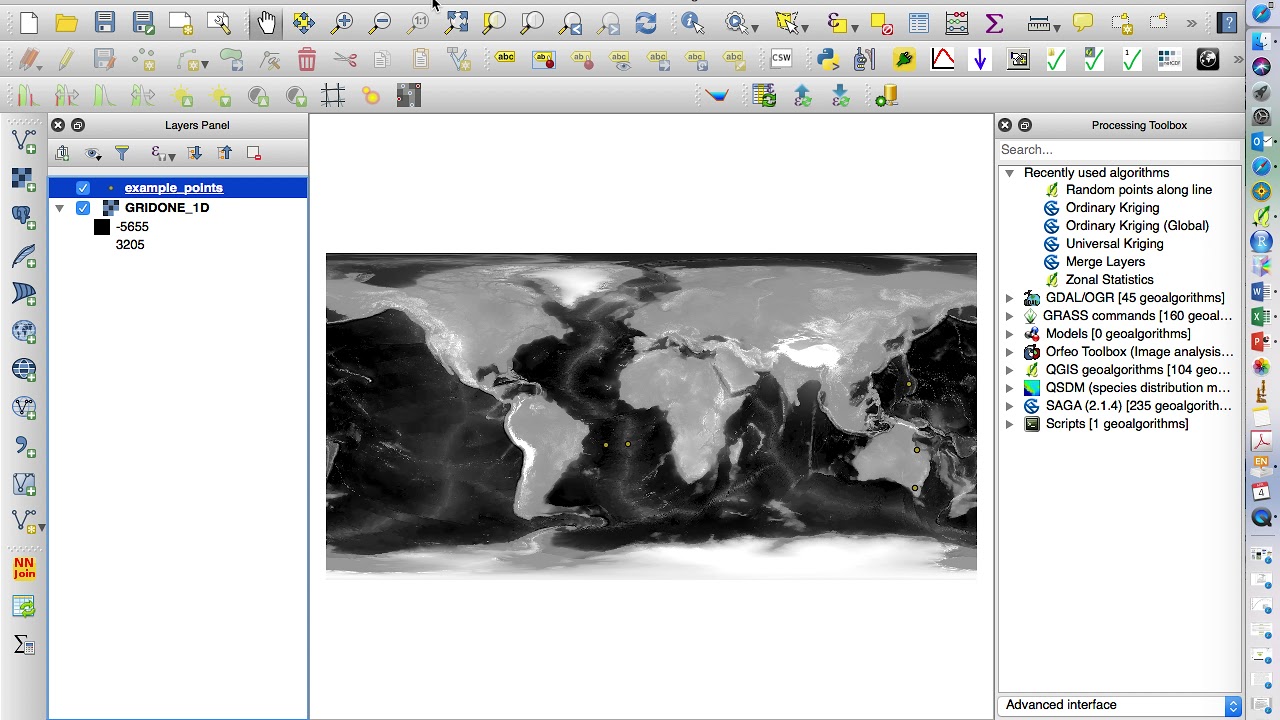Open the attribute table
Screen dimensions: 1280x720
(x=918, y=22)
